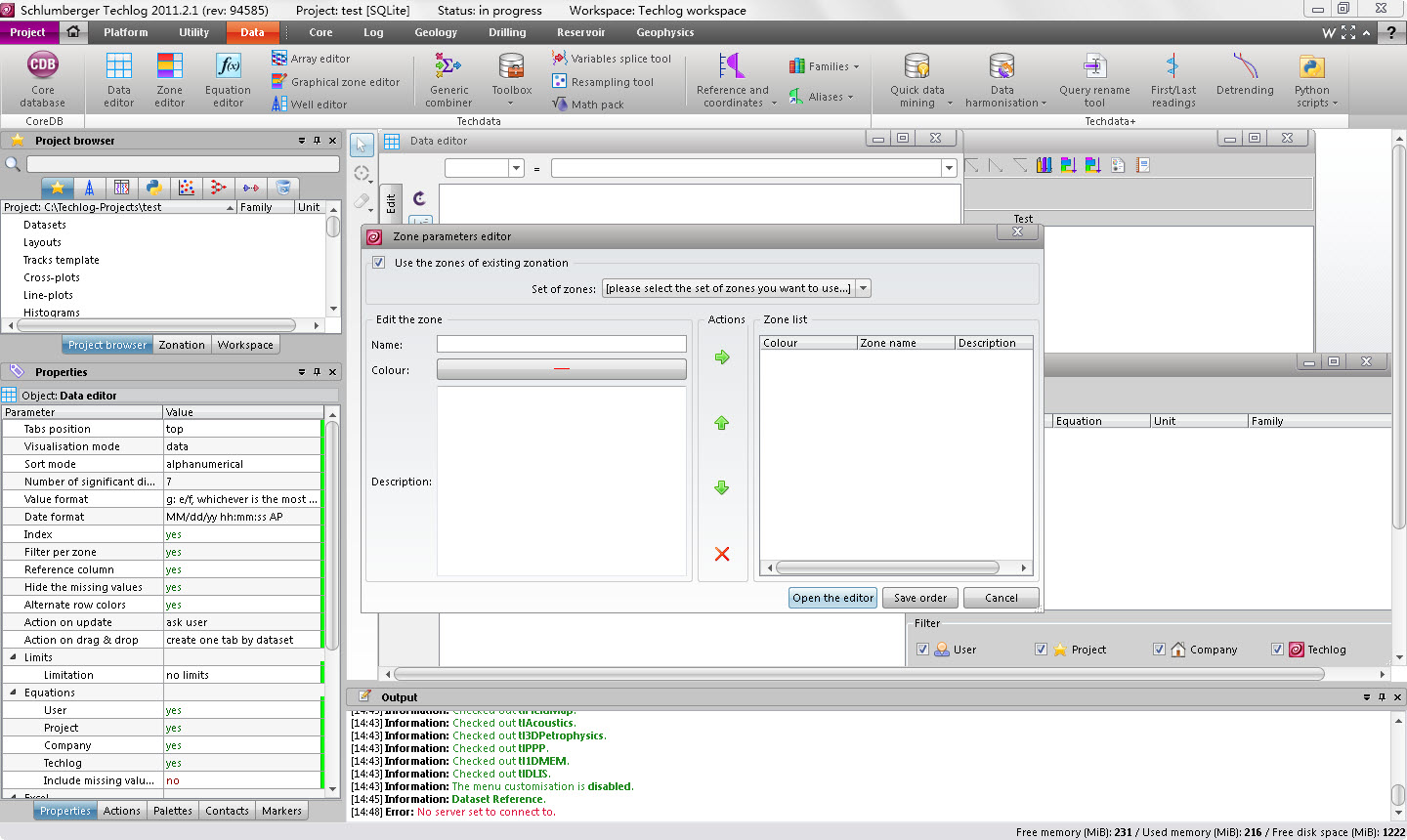Switch to the Platform ribbon tab
The image size is (1407, 840).
(126, 32)
